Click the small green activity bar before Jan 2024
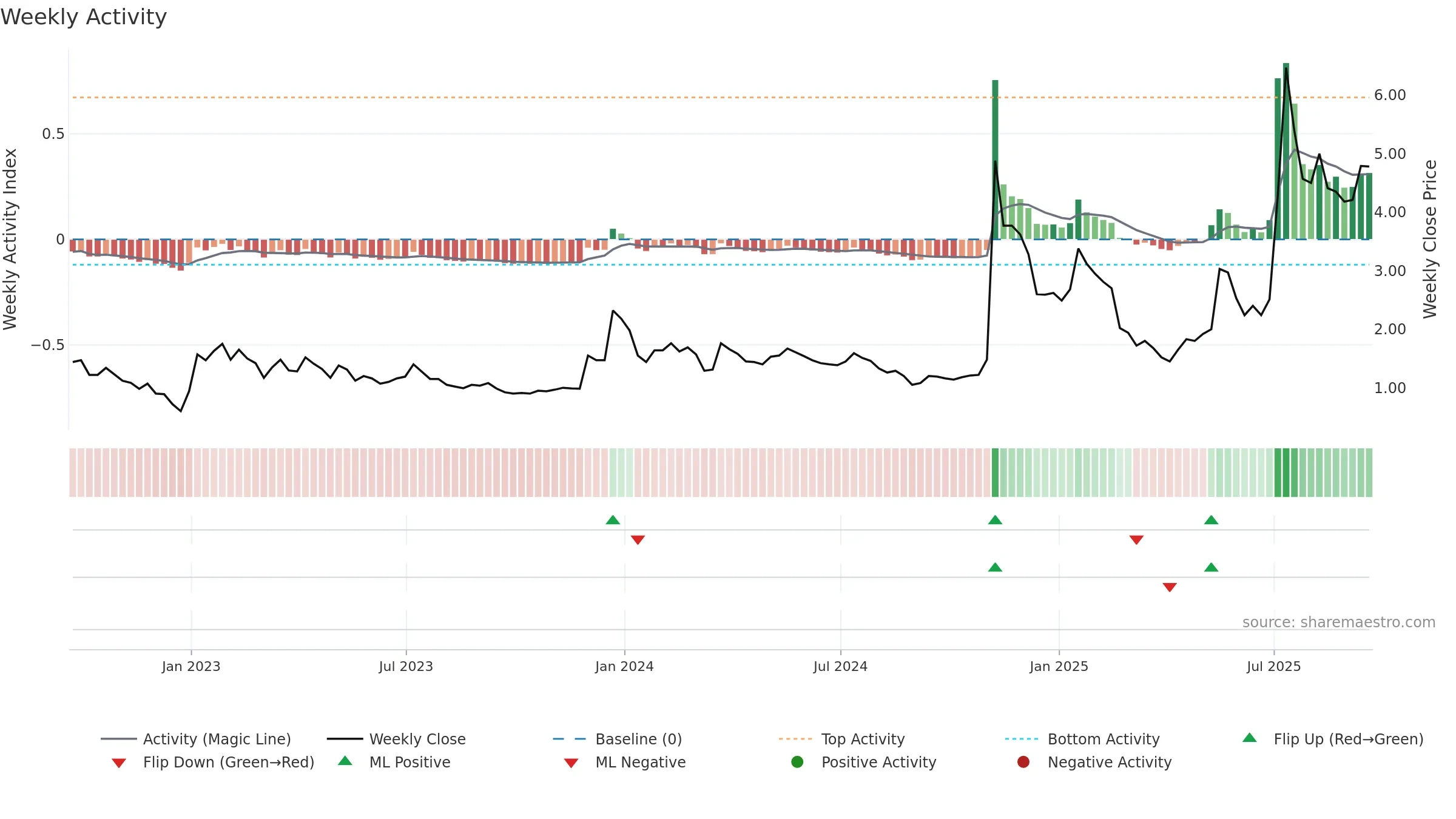 [x=613, y=234]
